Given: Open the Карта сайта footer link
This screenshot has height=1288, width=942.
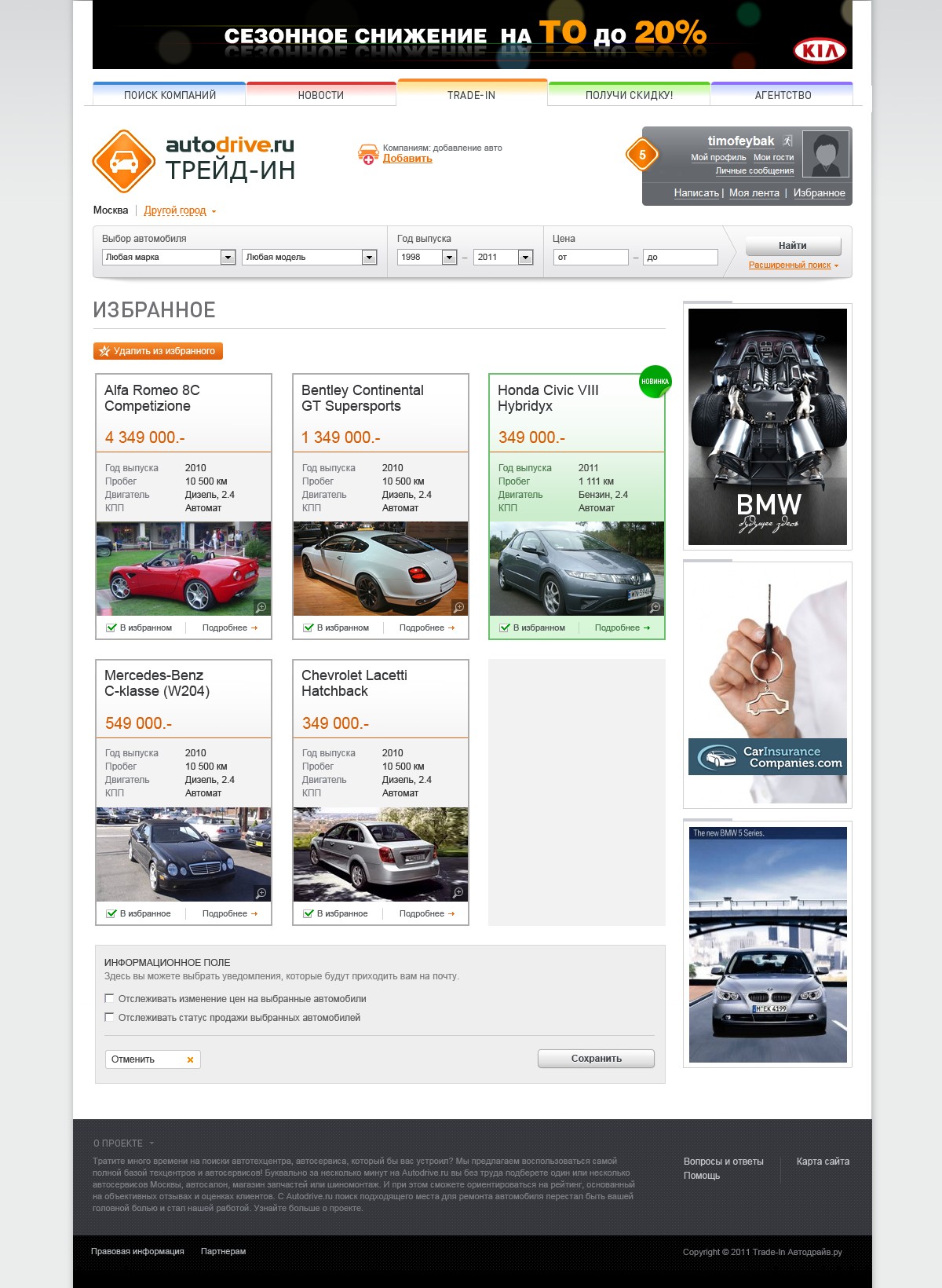Looking at the screenshot, I should pos(823,1162).
